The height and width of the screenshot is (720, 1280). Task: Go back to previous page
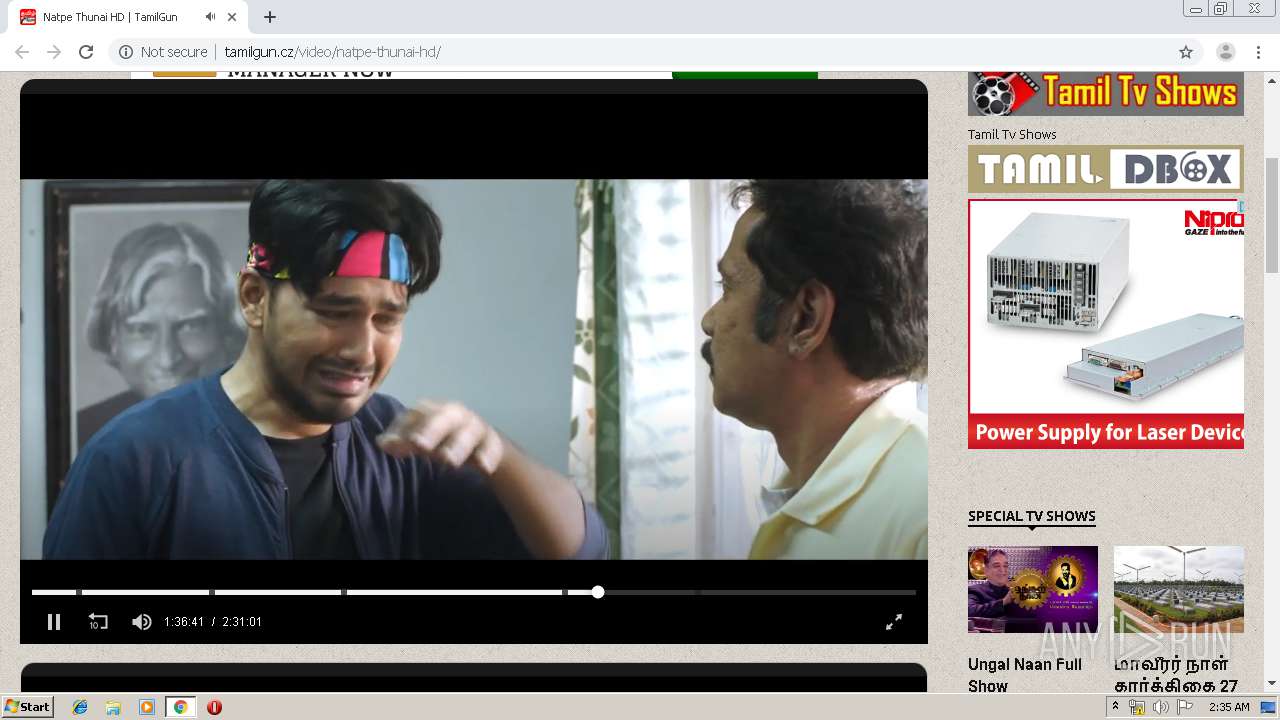(22, 52)
